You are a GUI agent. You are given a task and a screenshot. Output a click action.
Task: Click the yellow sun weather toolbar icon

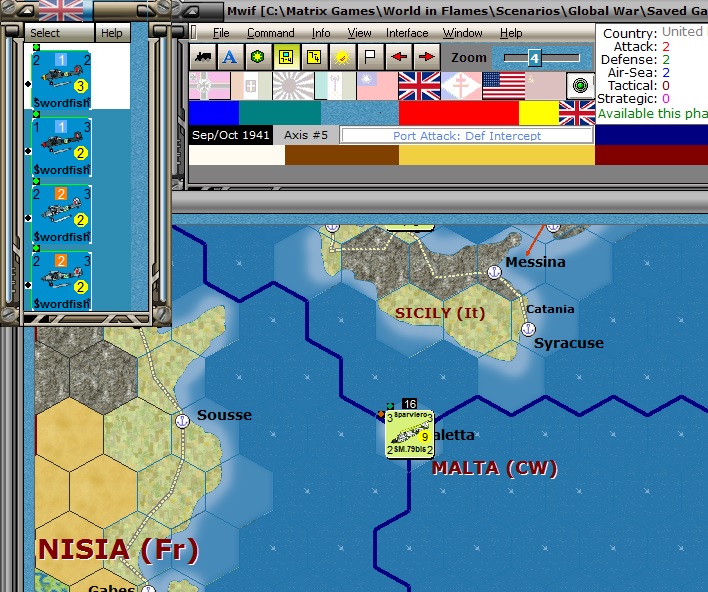point(342,57)
